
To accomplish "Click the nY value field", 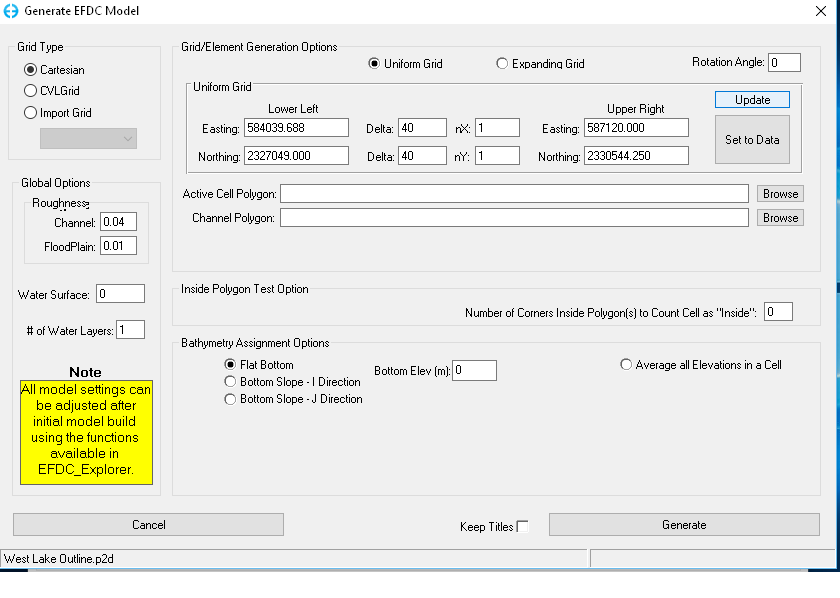I will [x=497, y=156].
